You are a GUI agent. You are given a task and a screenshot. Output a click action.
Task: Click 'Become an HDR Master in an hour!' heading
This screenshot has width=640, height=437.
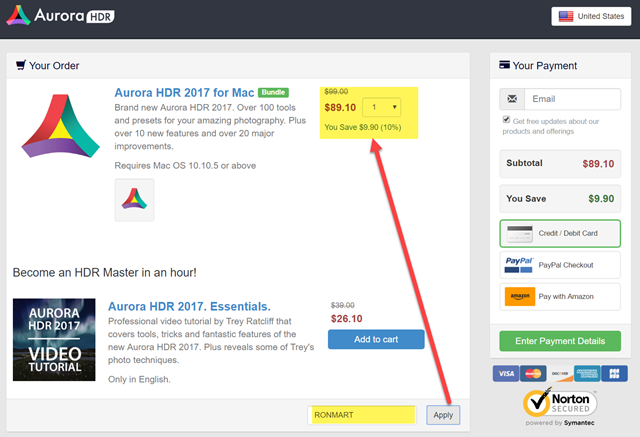(x=104, y=273)
